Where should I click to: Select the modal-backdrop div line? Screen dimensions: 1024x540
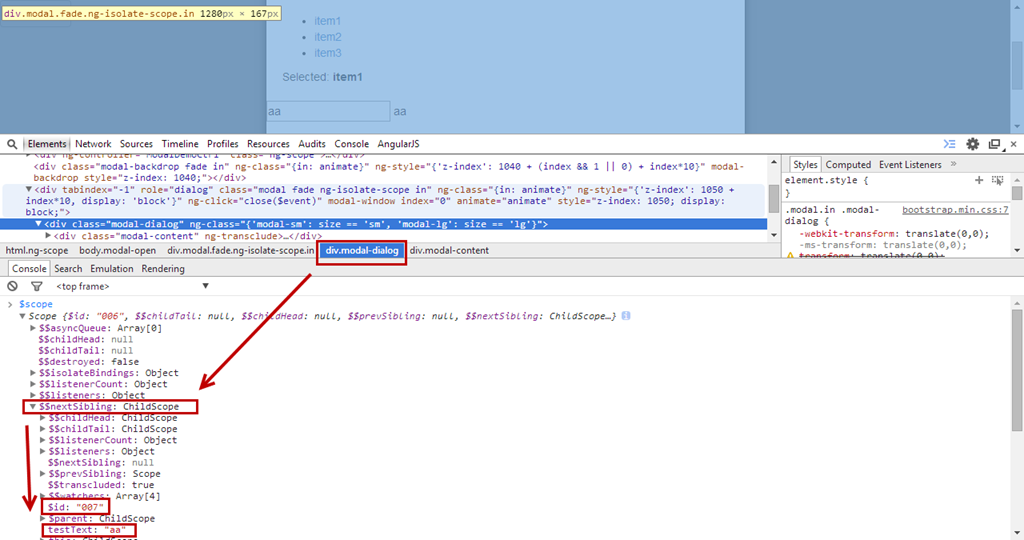pyautogui.click(x=389, y=172)
